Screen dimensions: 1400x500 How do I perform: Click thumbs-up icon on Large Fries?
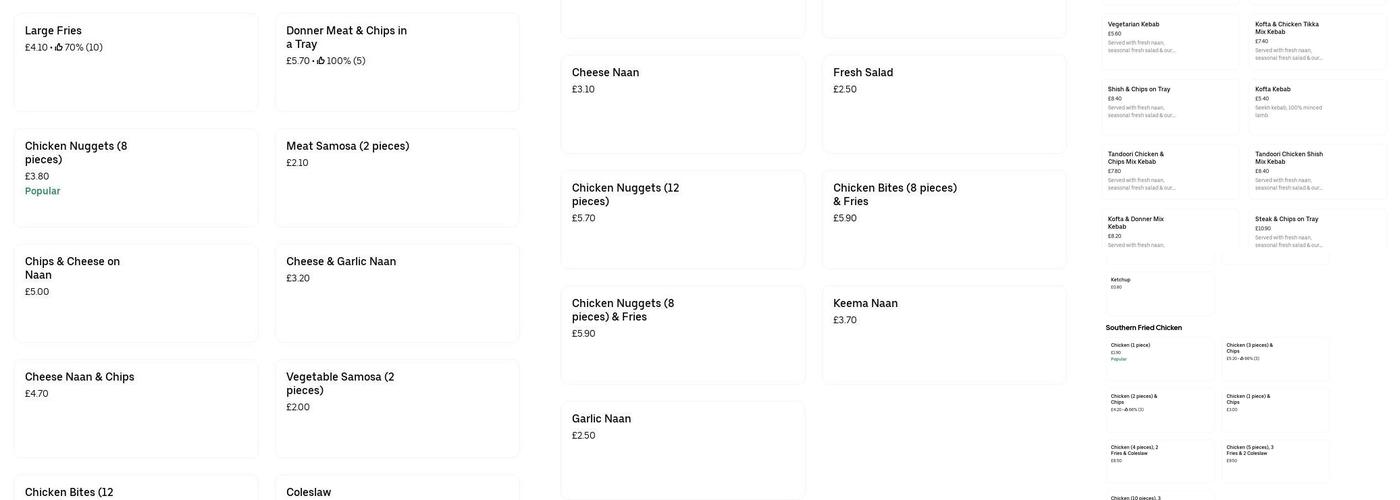[59, 47]
